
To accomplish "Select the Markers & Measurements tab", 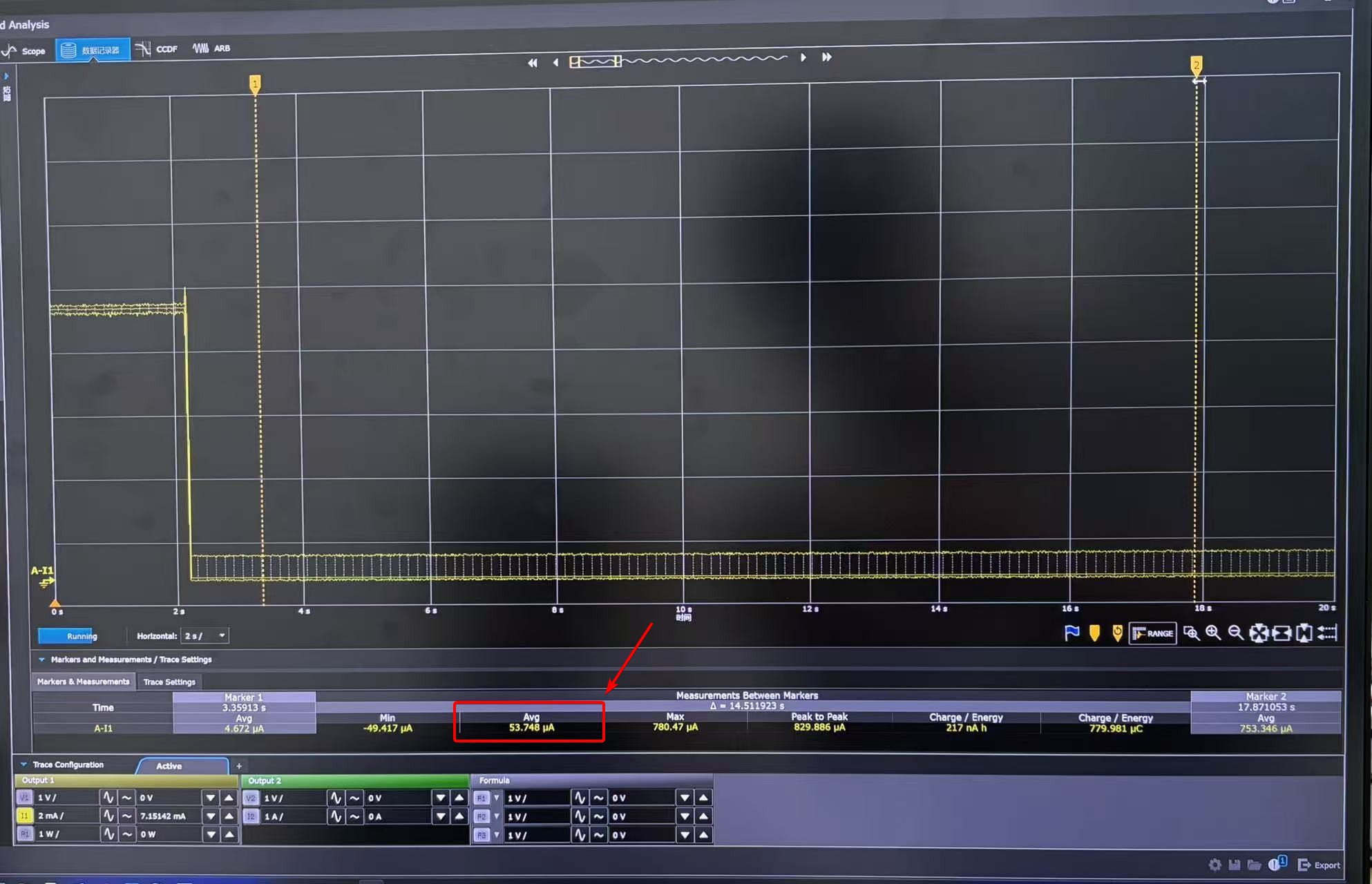I will click(x=83, y=682).
